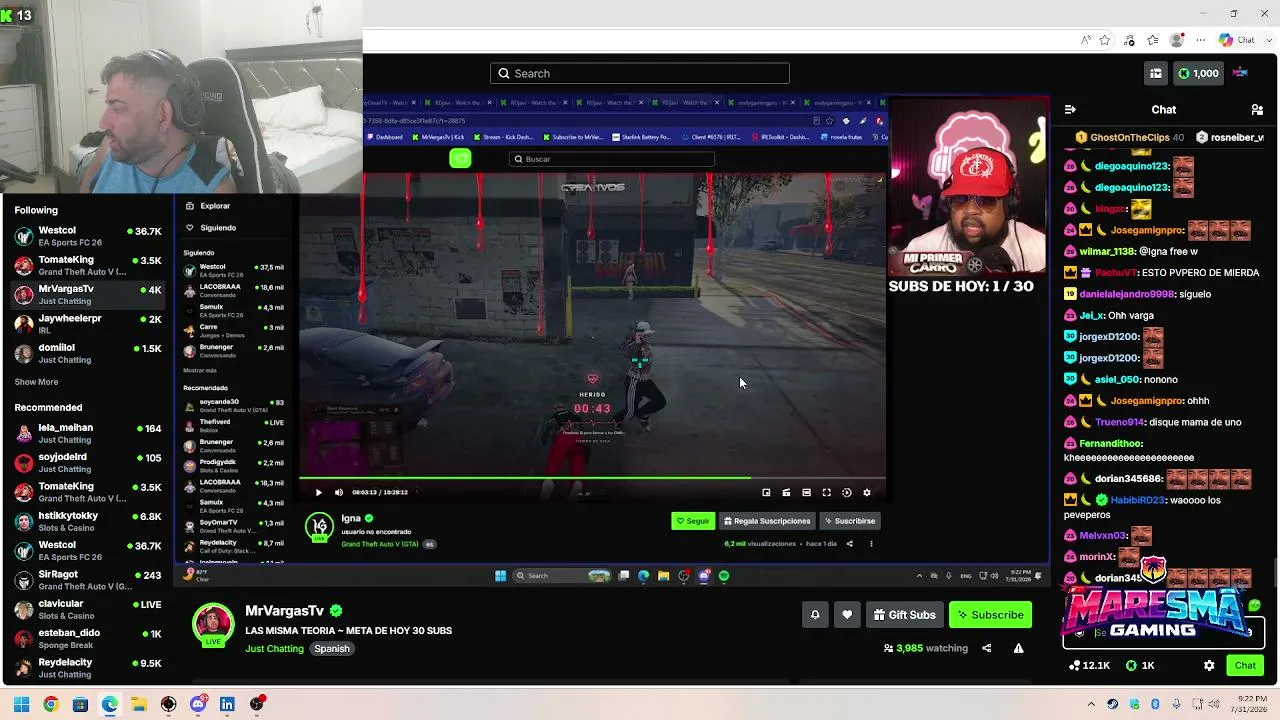Viewport: 1280px width, 720px height.
Task: Open clavicular recommended channel
Action: click(x=88, y=609)
